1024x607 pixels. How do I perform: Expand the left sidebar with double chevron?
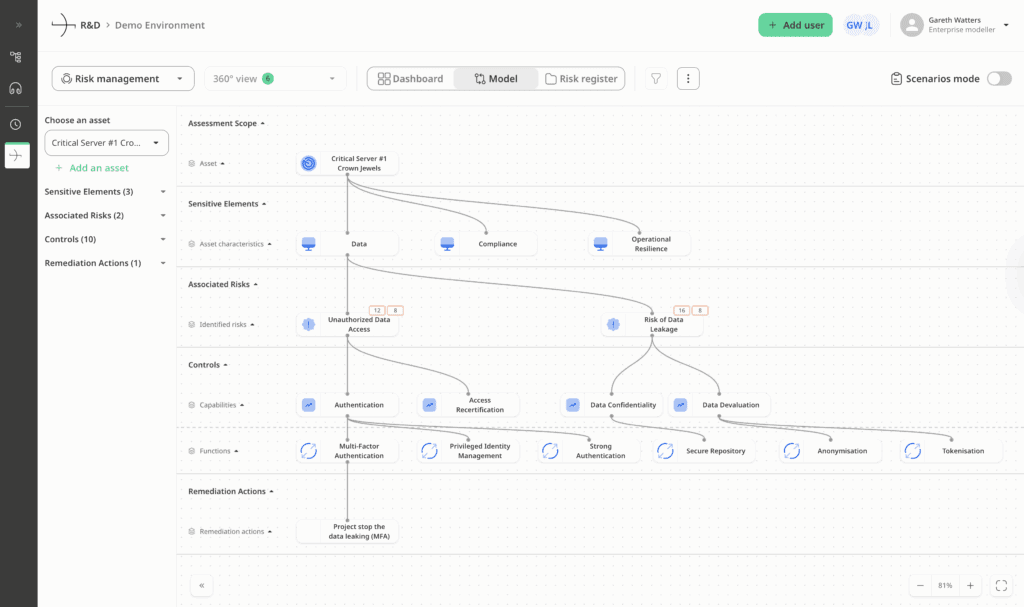tap(18, 24)
